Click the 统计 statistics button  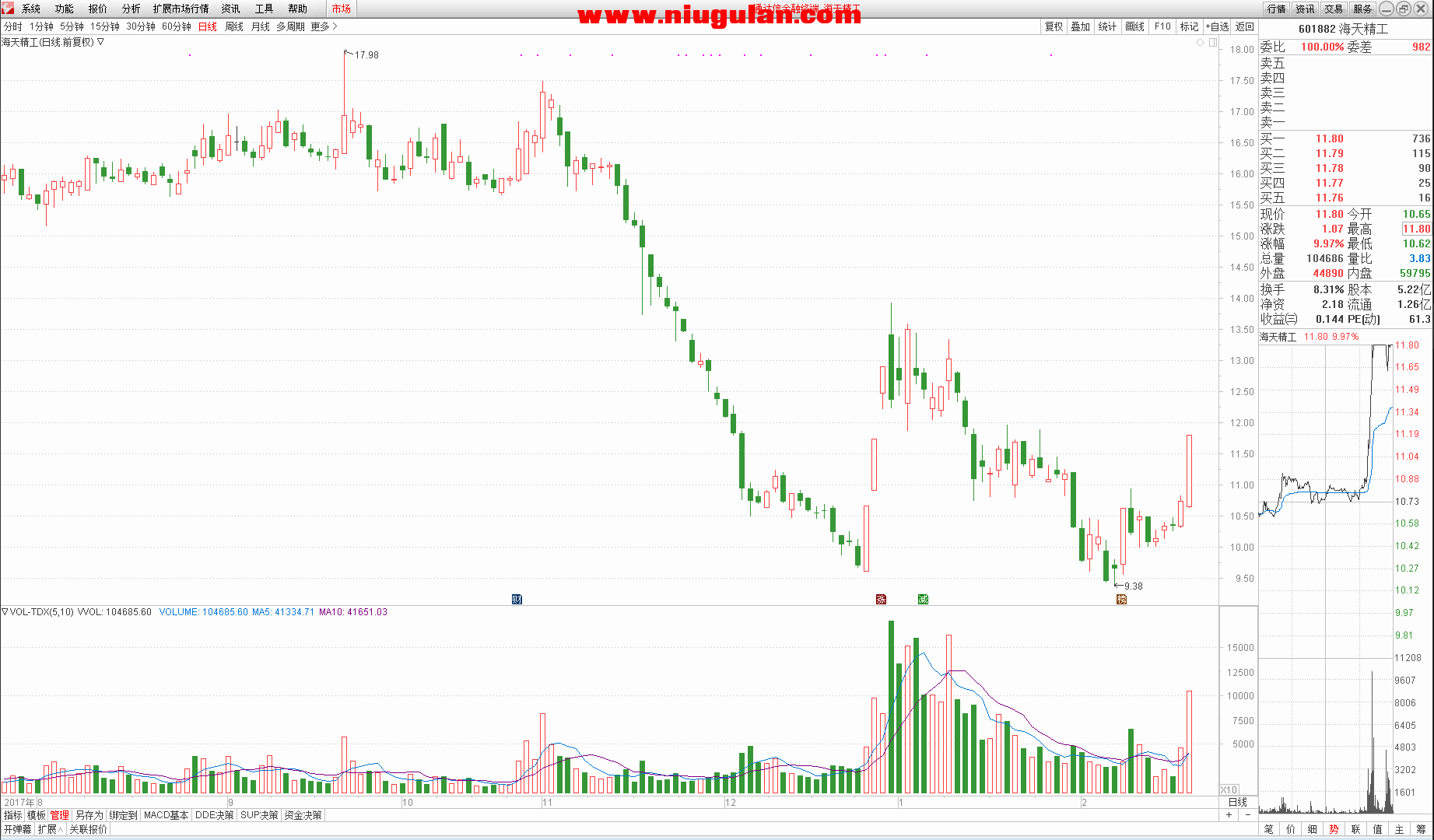click(1108, 26)
